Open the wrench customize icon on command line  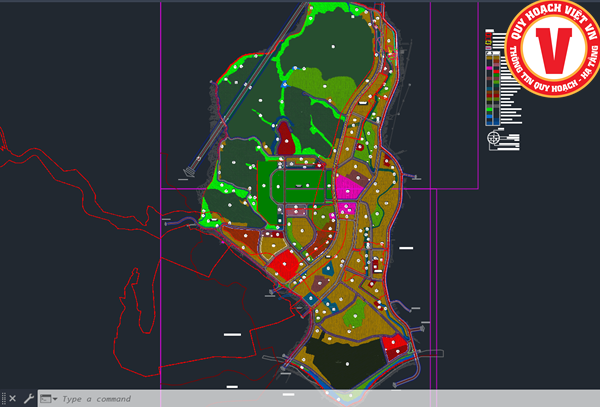[x=29, y=399]
